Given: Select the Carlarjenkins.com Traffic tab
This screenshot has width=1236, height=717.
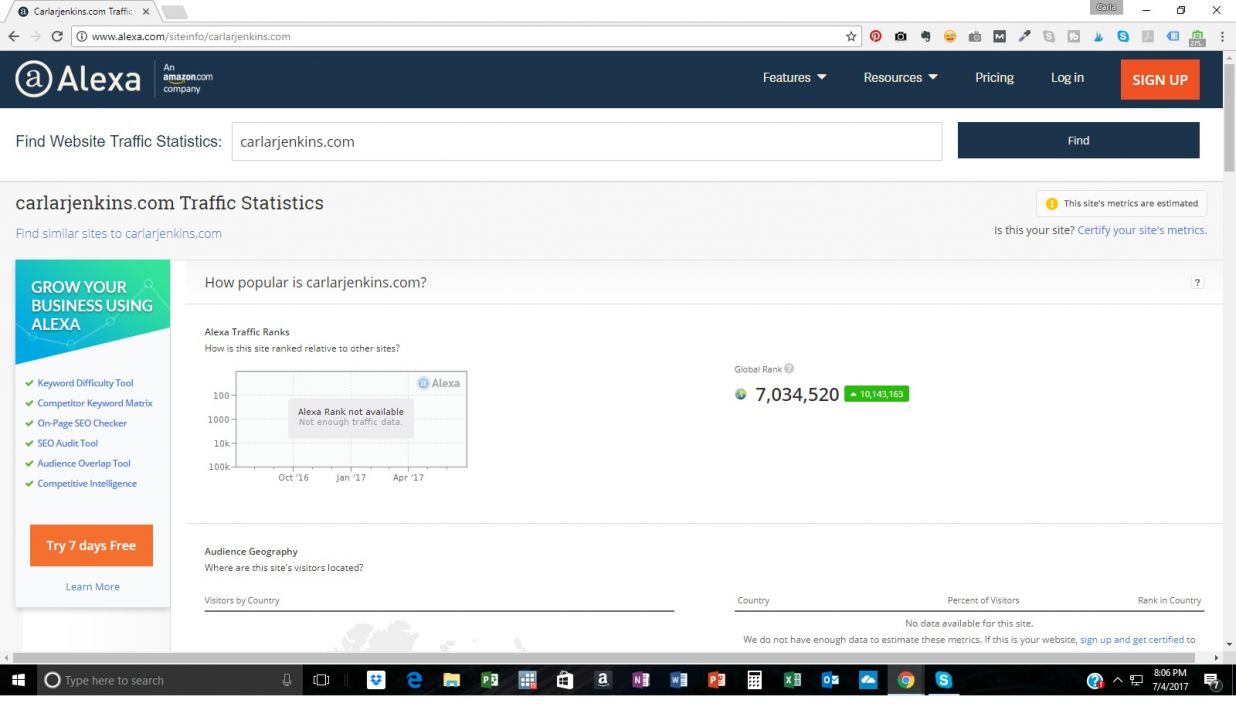Looking at the screenshot, I should pos(82,11).
